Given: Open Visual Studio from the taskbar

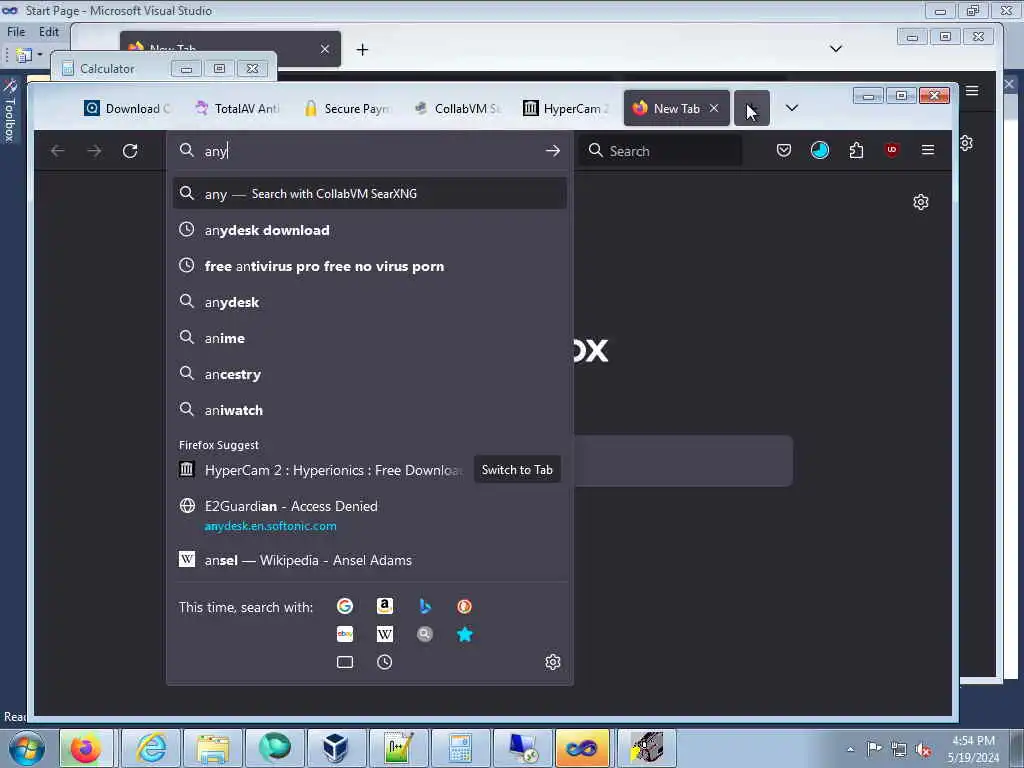Looking at the screenshot, I should pyautogui.click(x=581, y=748).
